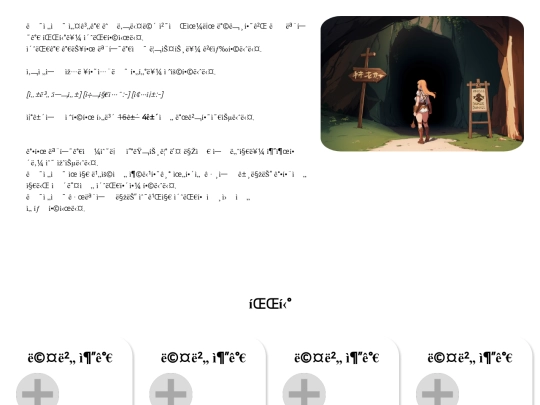Click the bold title of the second card
The width and height of the screenshot is (540, 405).
click(204, 358)
